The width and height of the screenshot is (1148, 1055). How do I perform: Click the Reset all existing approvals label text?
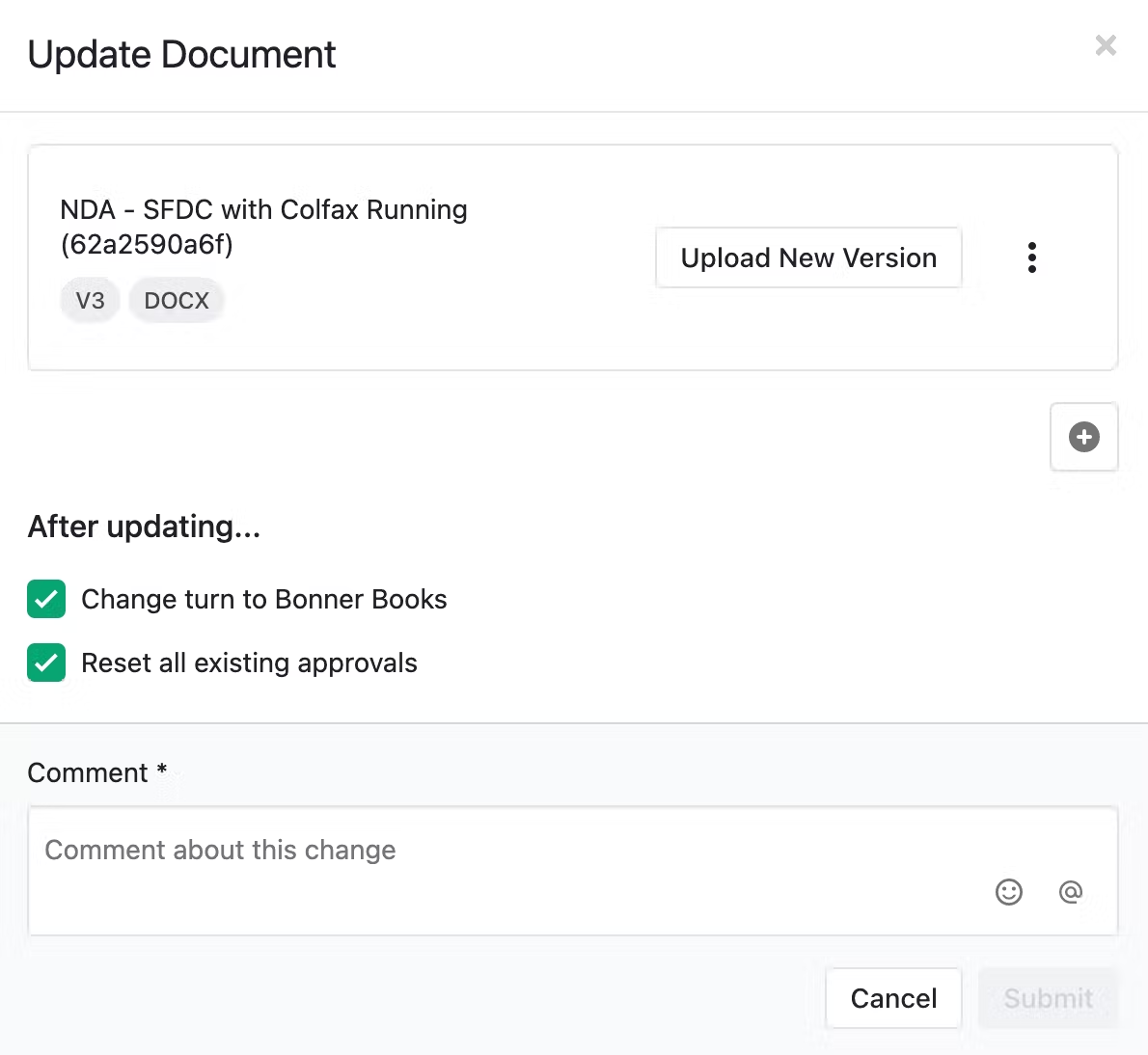coord(249,663)
